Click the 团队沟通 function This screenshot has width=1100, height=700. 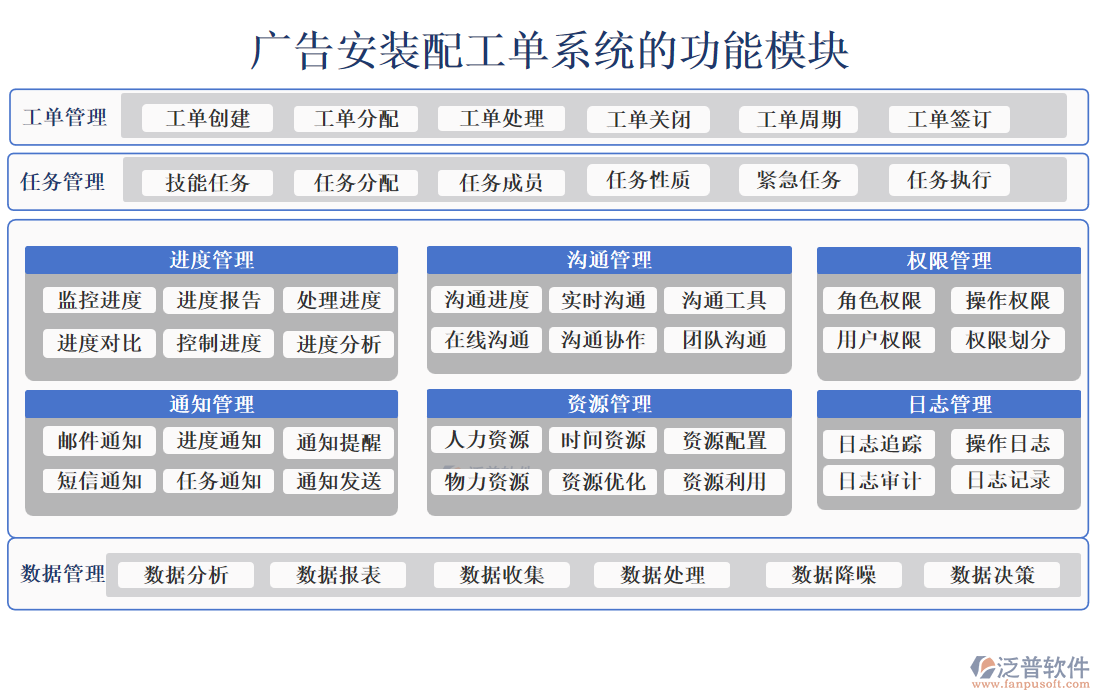point(724,340)
